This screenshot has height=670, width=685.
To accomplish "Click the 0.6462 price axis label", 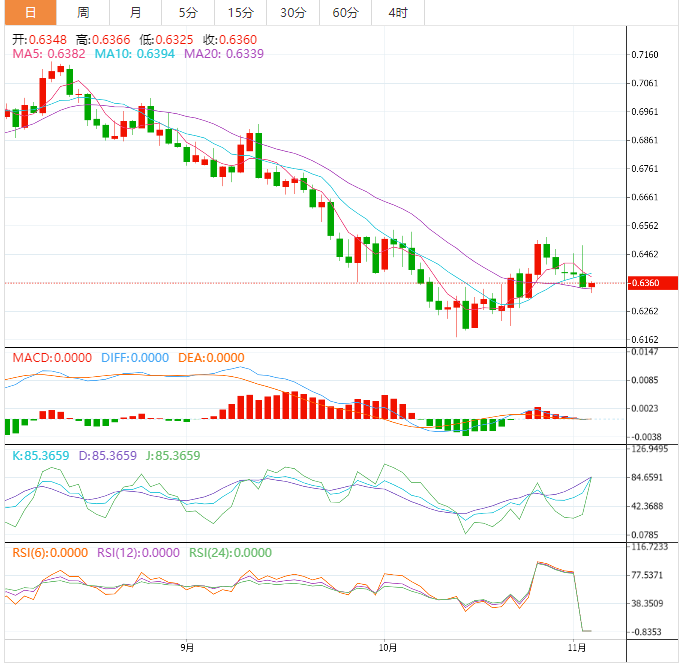I will [x=645, y=254].
